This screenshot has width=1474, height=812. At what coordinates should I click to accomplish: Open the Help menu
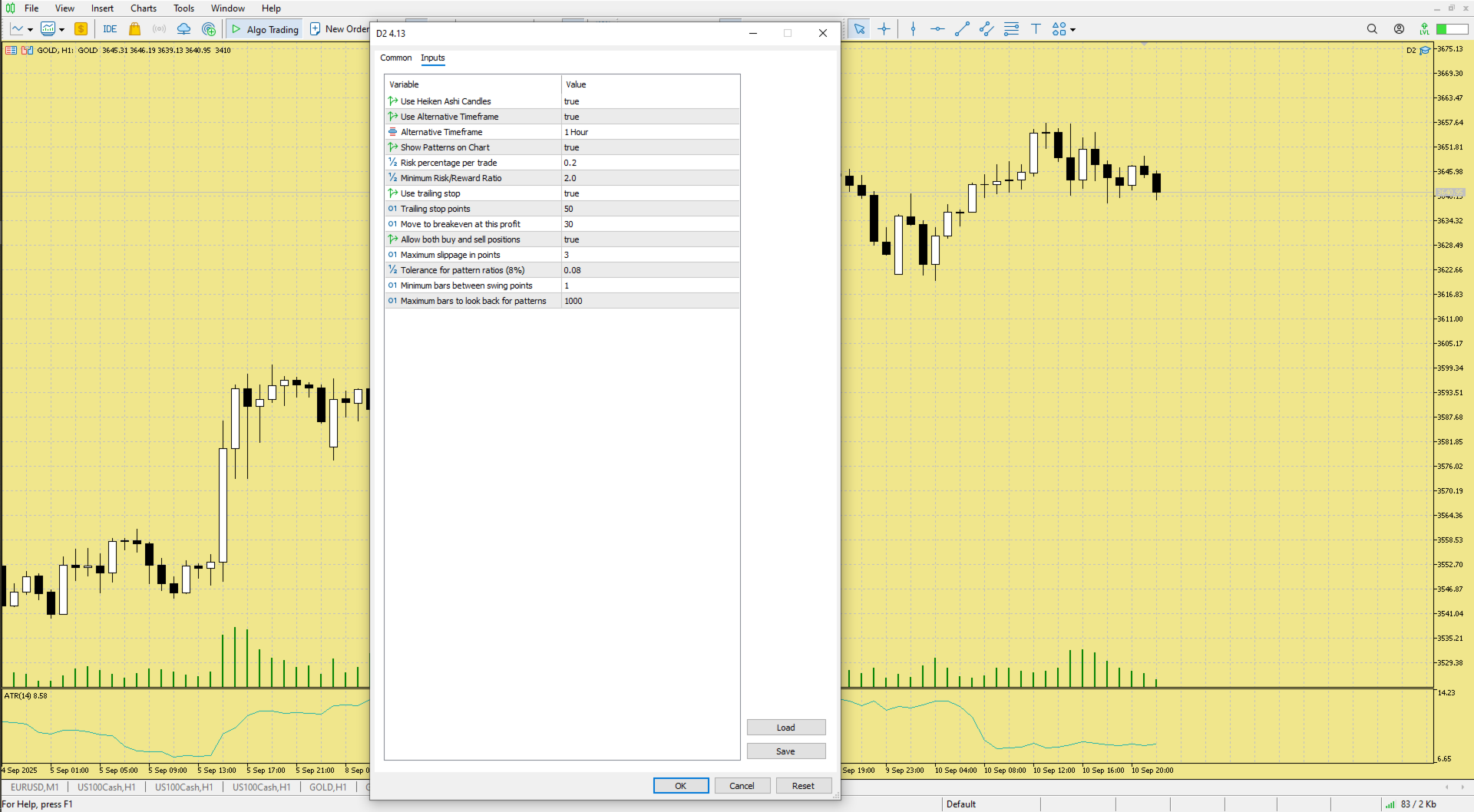point(271,8)
